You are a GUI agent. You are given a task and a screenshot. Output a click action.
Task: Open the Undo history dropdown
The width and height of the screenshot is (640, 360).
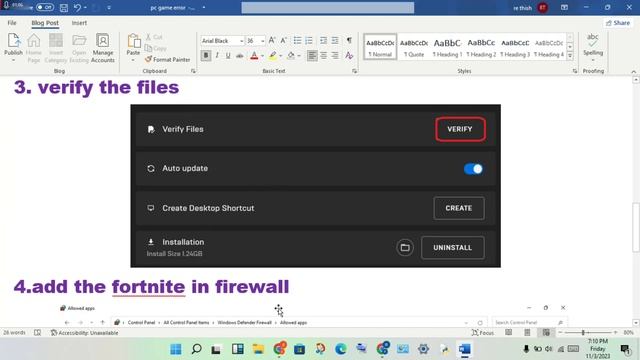(85, 7)
